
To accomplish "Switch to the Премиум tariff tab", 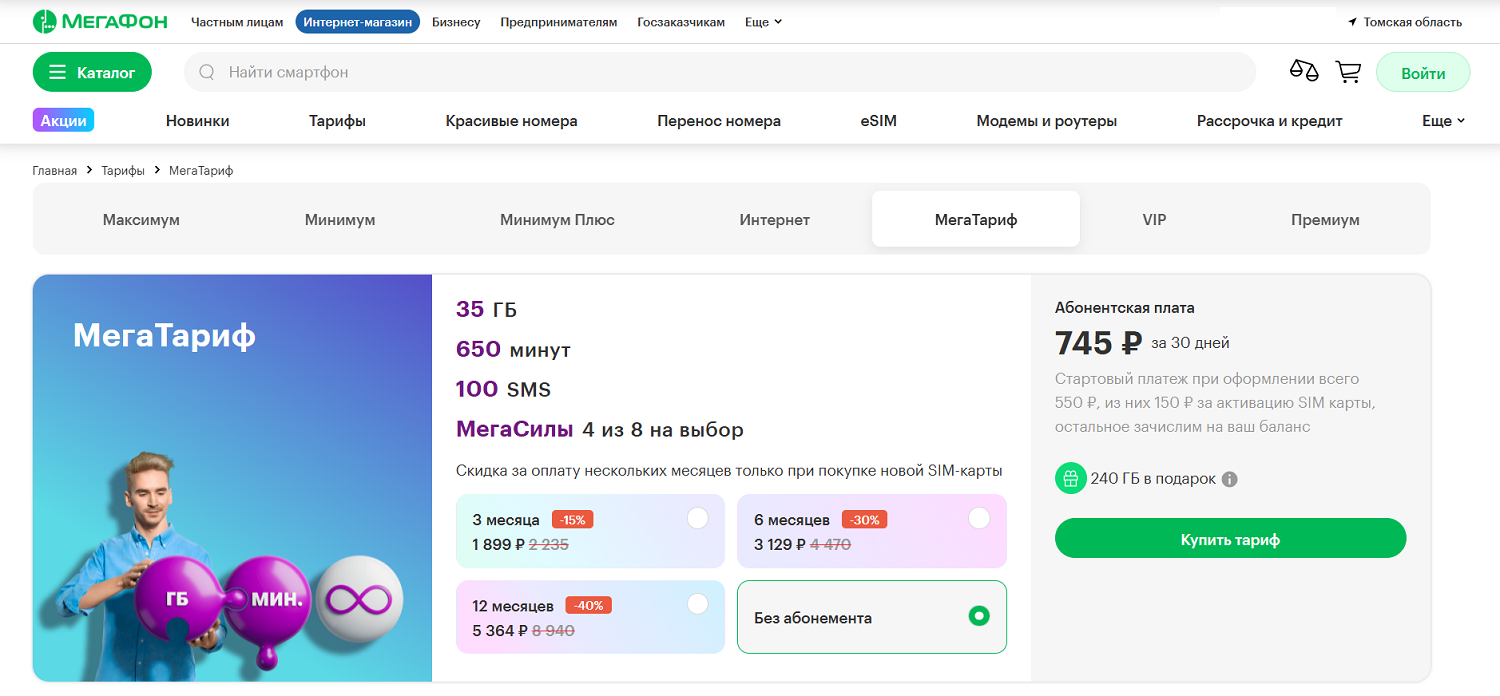I will pyautogui.click(x=1325, y=219).
